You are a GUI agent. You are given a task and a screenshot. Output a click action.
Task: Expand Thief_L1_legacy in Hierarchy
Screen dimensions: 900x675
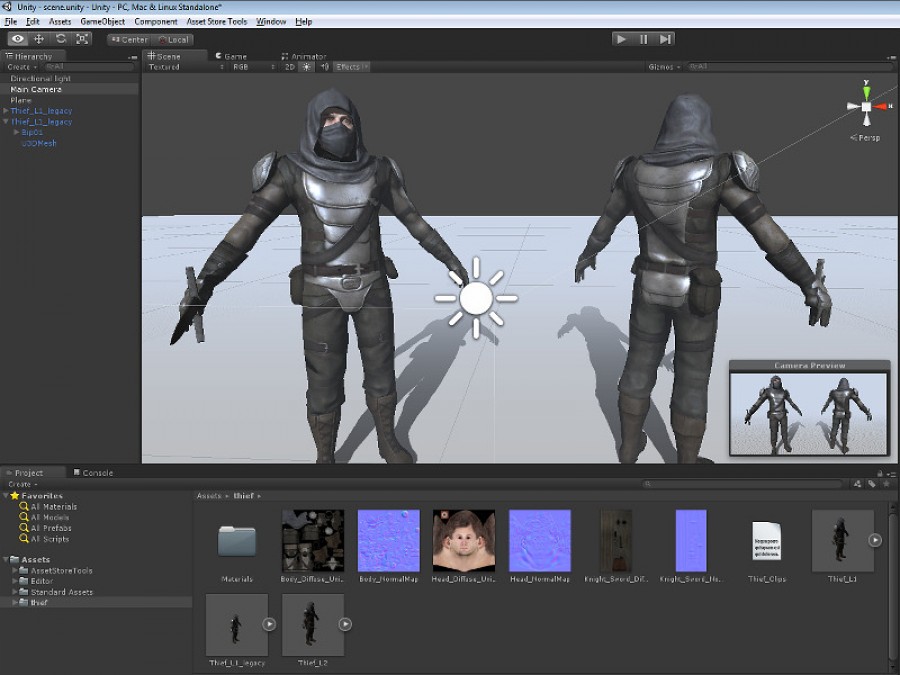6,111
